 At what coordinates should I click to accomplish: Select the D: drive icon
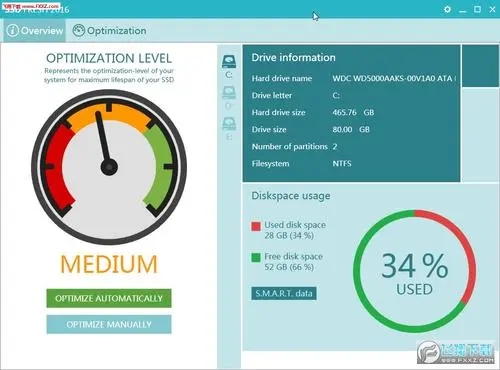point(229,97)
